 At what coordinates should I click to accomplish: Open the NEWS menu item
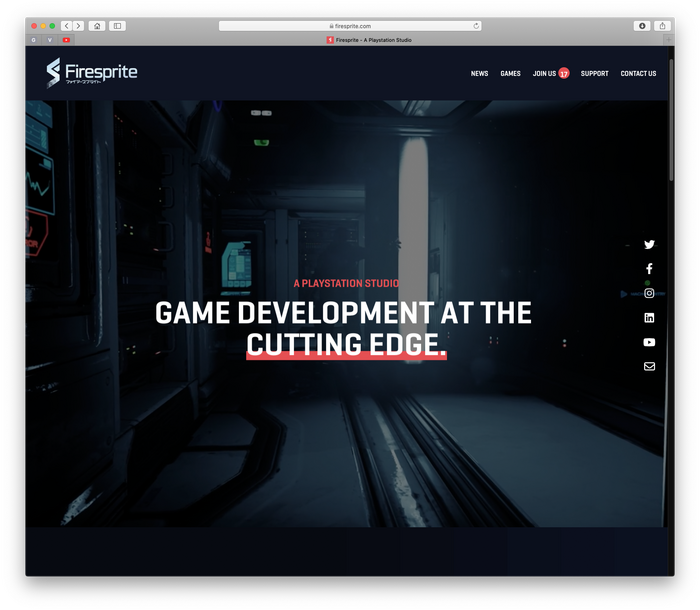pos(479,73)
